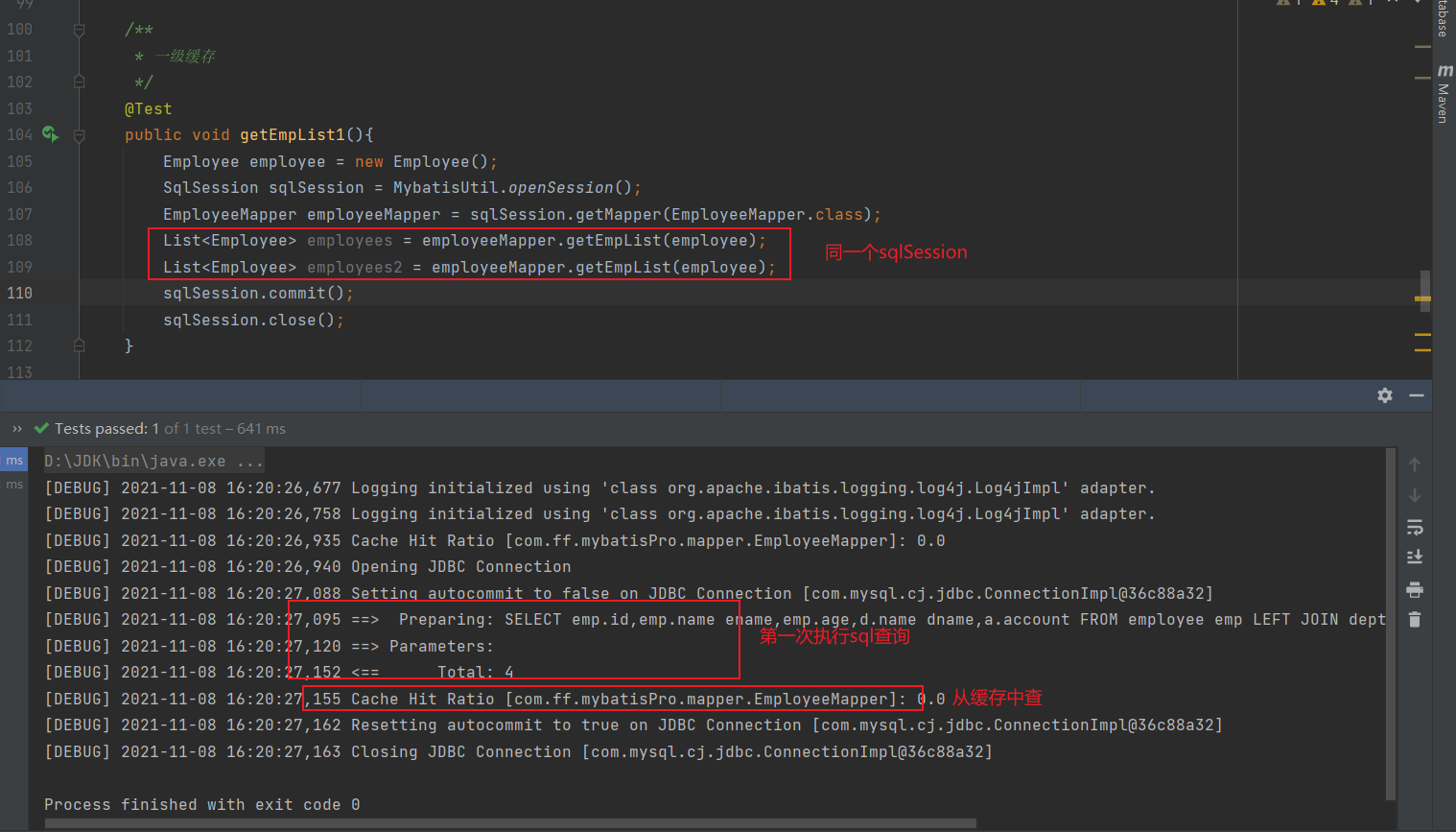Print the console output
Screen dimensions: 1456x832
[x=1415, y=589]
